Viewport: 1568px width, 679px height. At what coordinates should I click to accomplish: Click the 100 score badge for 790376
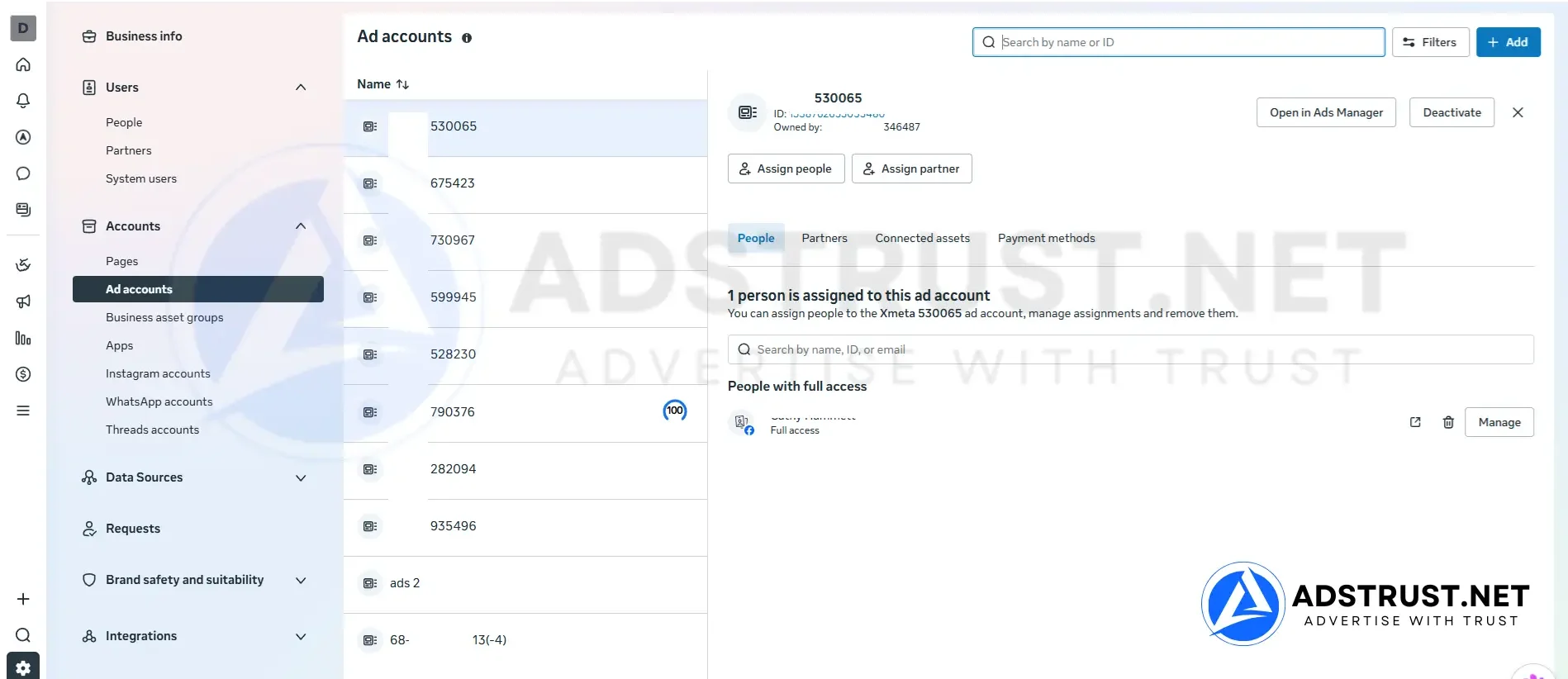(x=675, y=411)
